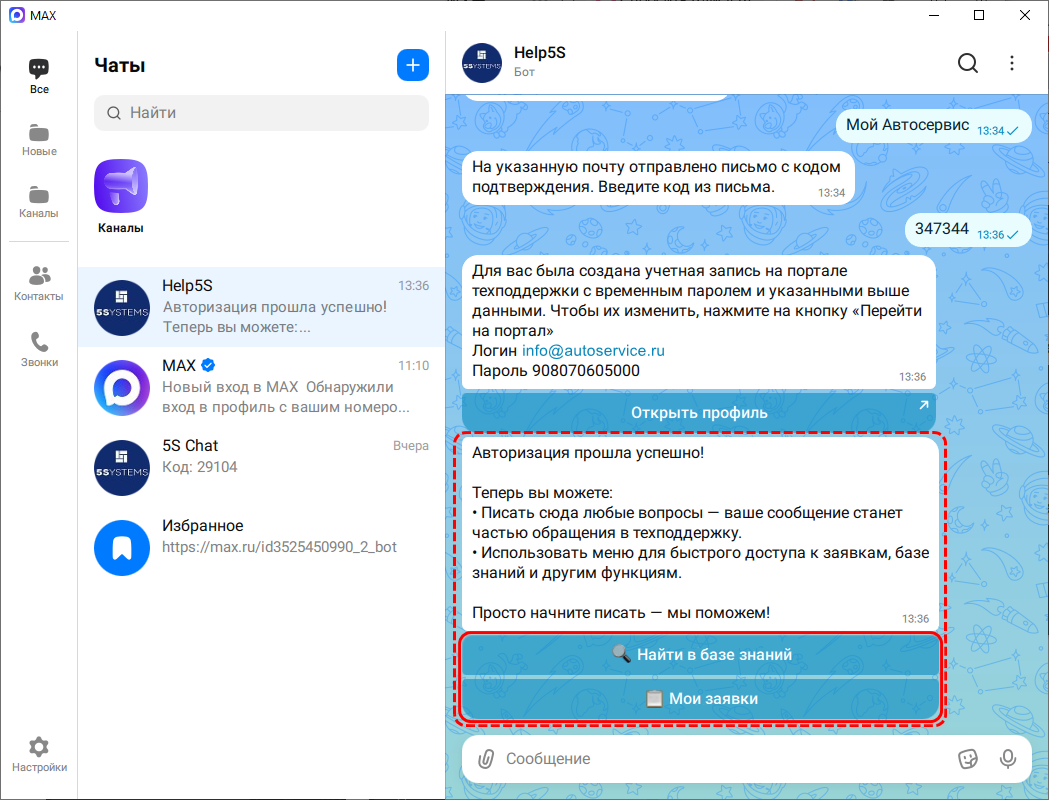Click the Открыть профиль button
The height and width of the screenshot is (800, 1049).
point(698,412)
